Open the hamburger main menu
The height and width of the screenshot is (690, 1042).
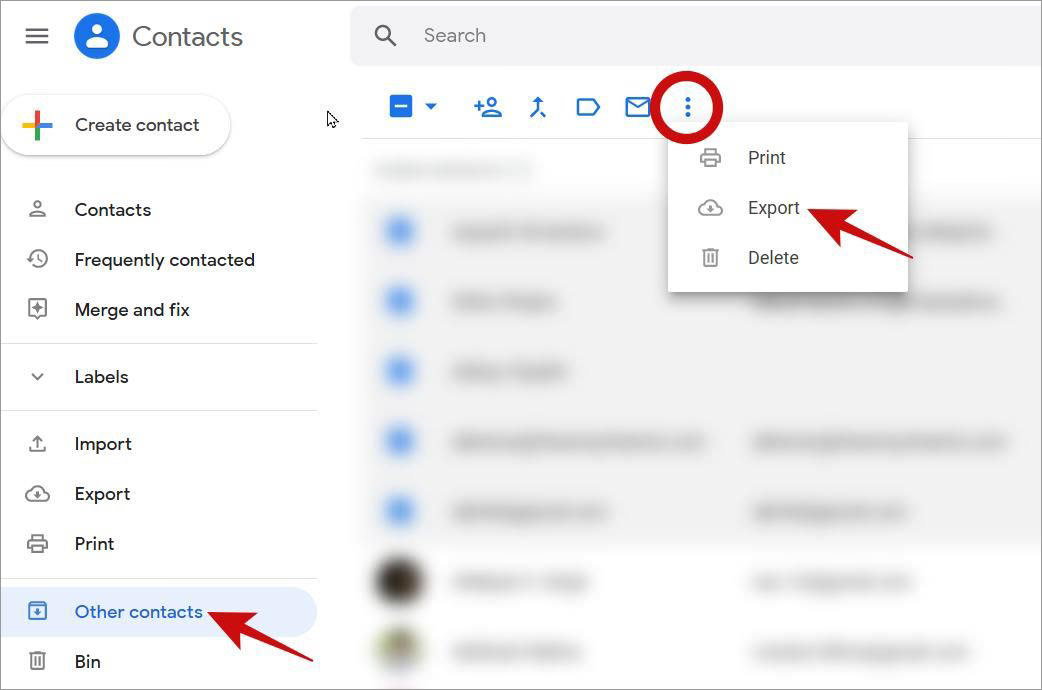(x=37, y=36)
